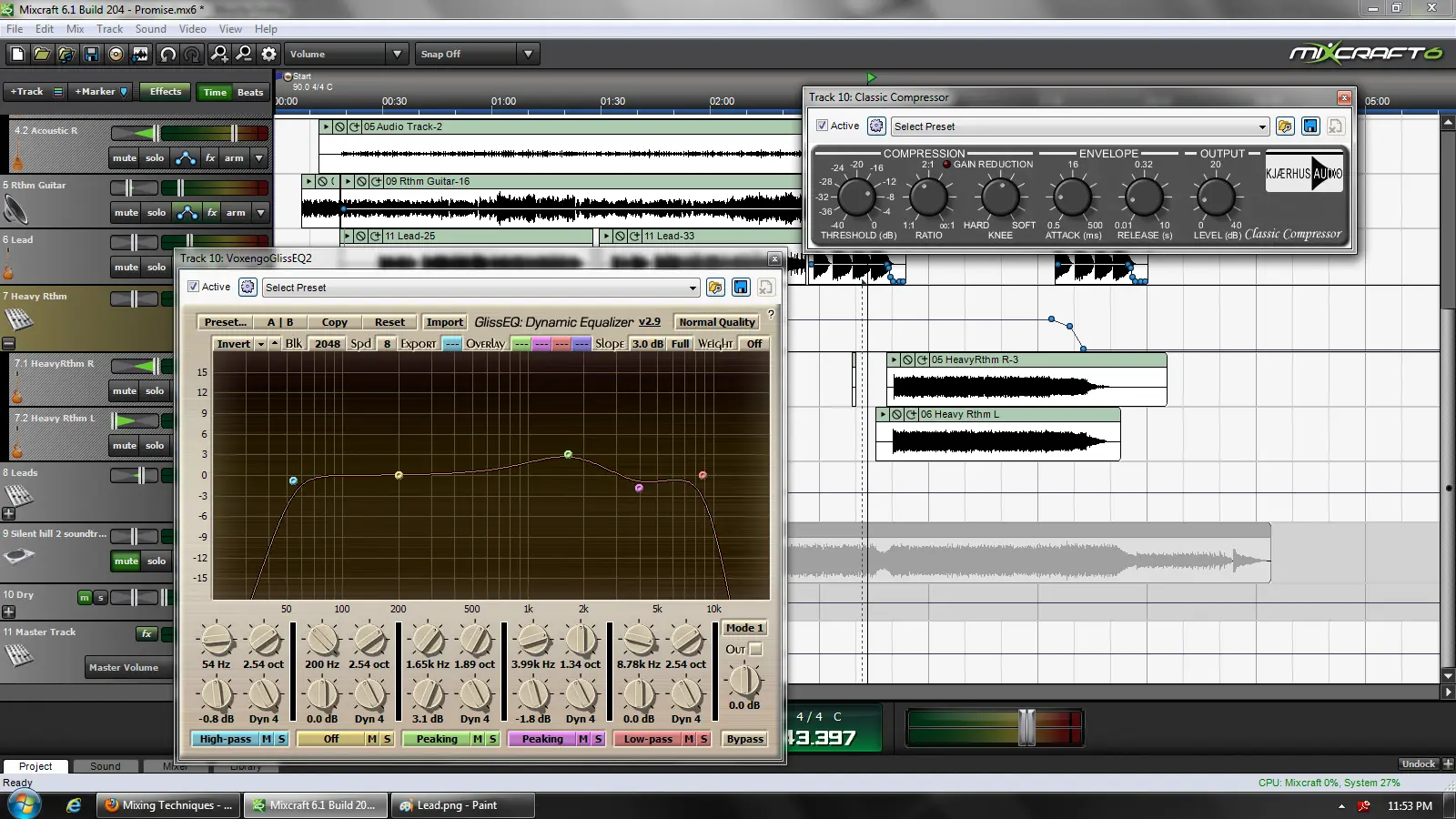The height and width of the screenshot is (819, 1456).
Task: Open the Acoustic R track dropdown arrow
Action: click(x=259, y=157)
